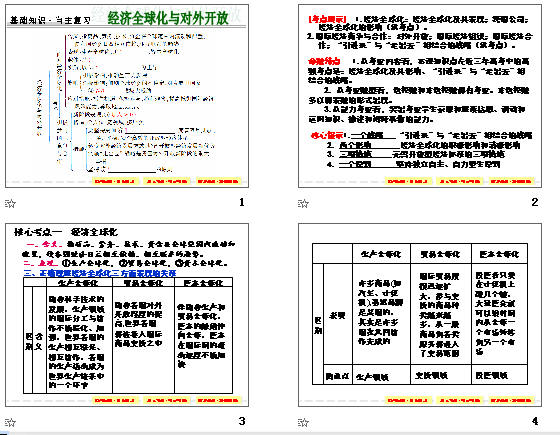Click the animation star icon under slide 4
560x435 pixels.
[x=303, y=422]
